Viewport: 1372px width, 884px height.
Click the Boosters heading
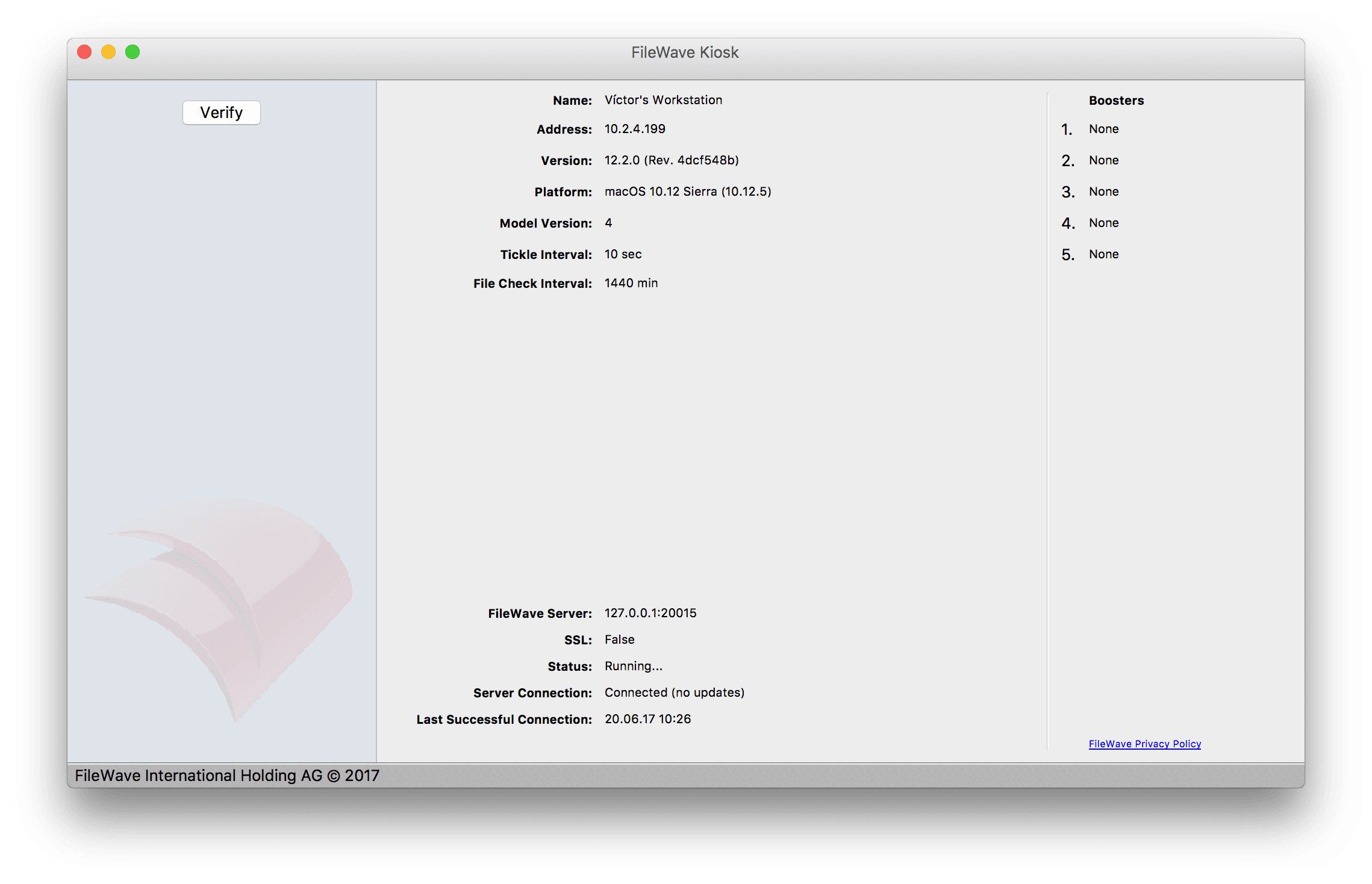(1116, 101)
